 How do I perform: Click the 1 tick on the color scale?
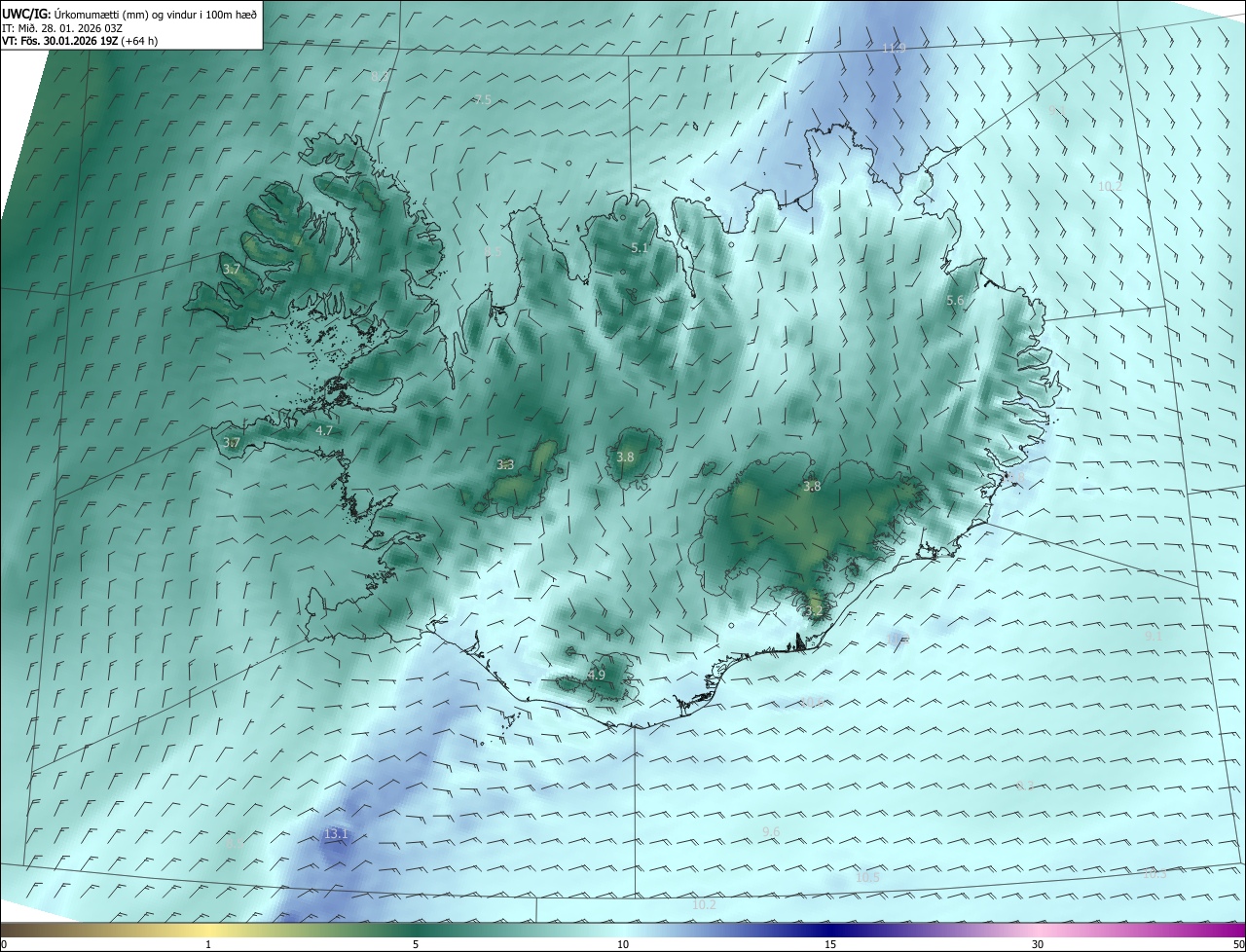pyautogui.click(x=208, y=944)
